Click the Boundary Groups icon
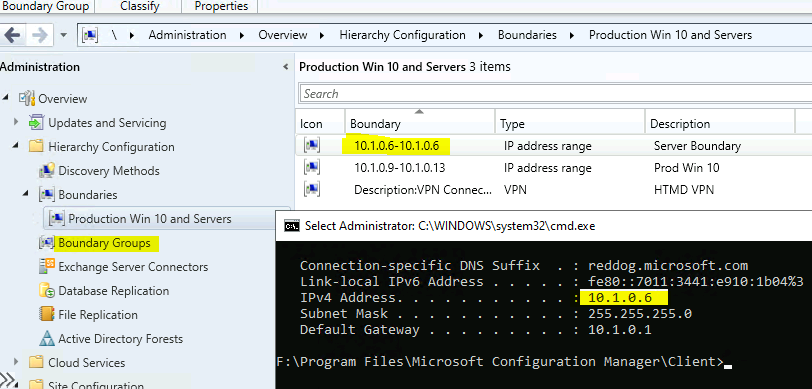This screenshot has width=812, height=389. [x=47, y=242]
